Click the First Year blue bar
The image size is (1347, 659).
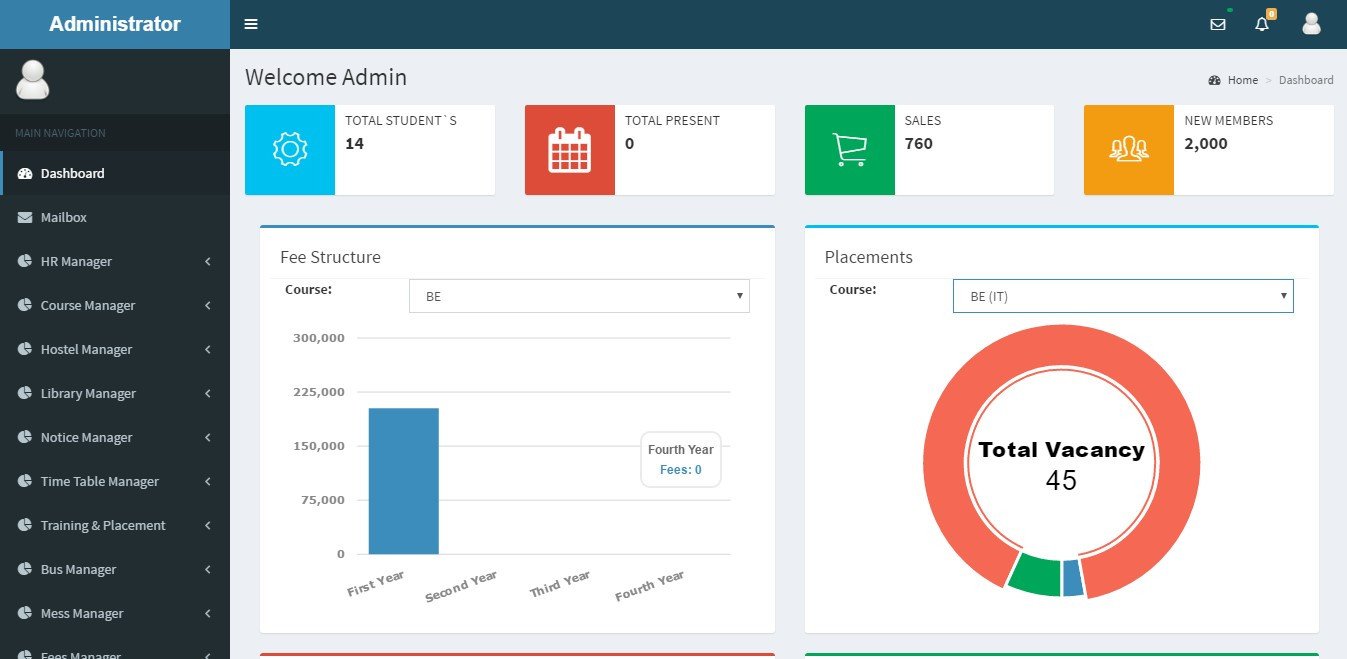point(403,480)
